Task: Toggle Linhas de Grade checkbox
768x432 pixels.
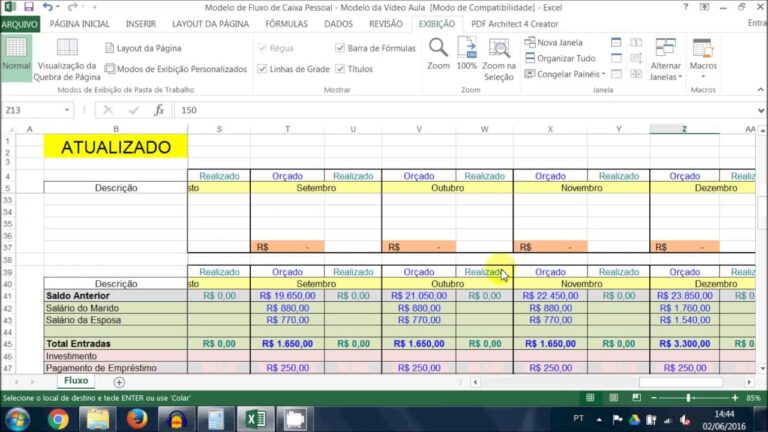Action: (x=262, y=69)
